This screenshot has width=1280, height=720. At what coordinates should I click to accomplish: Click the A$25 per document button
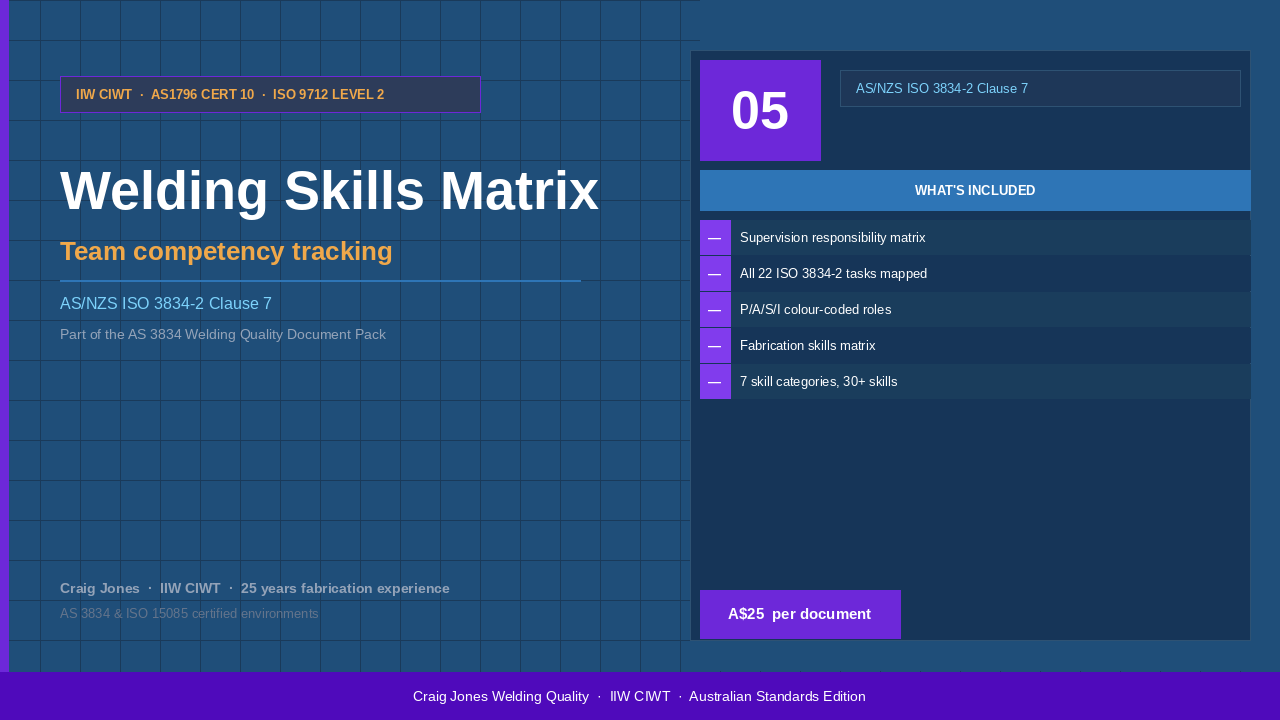point(800,614)
